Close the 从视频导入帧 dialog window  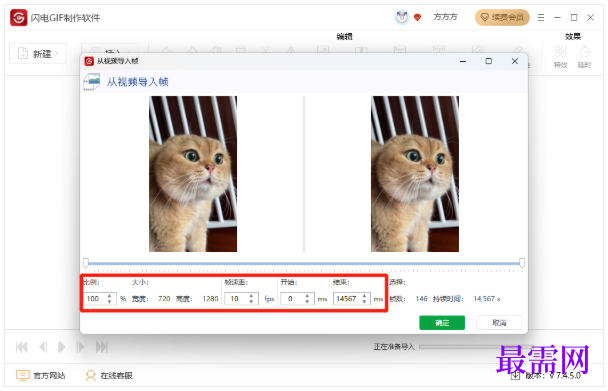pos(515,61)
